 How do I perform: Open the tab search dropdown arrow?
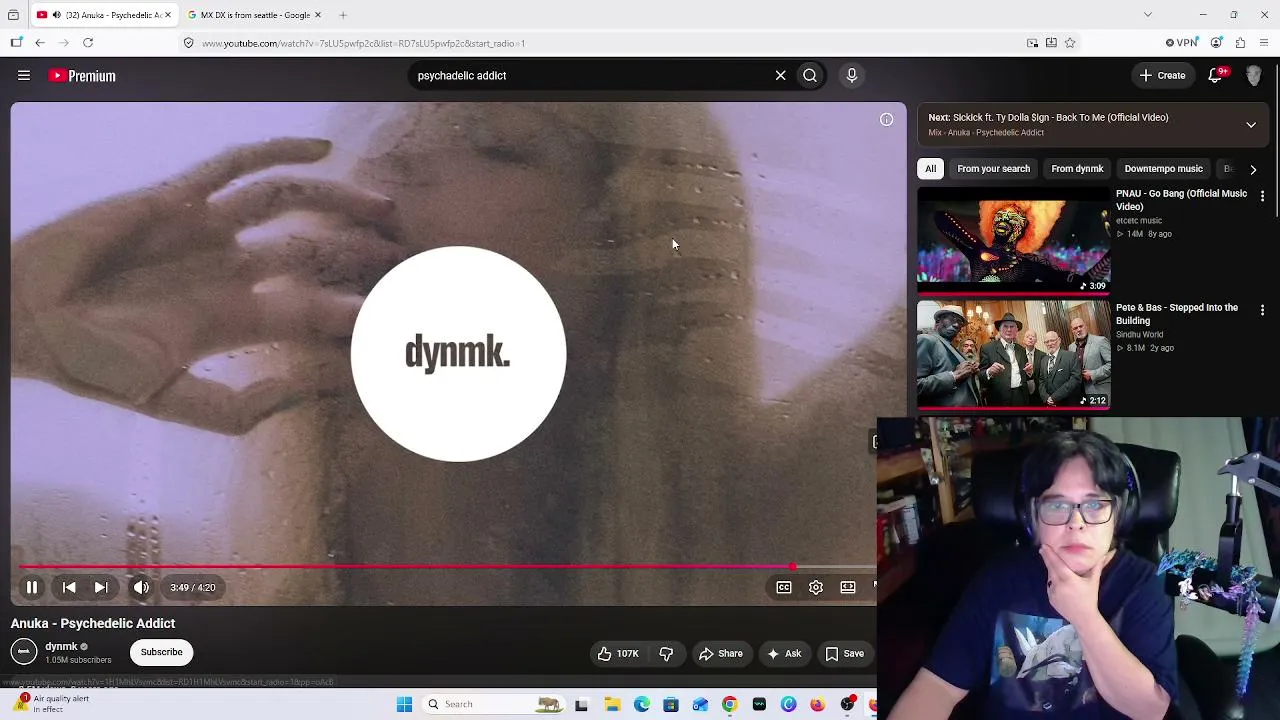click(1148, 15)
